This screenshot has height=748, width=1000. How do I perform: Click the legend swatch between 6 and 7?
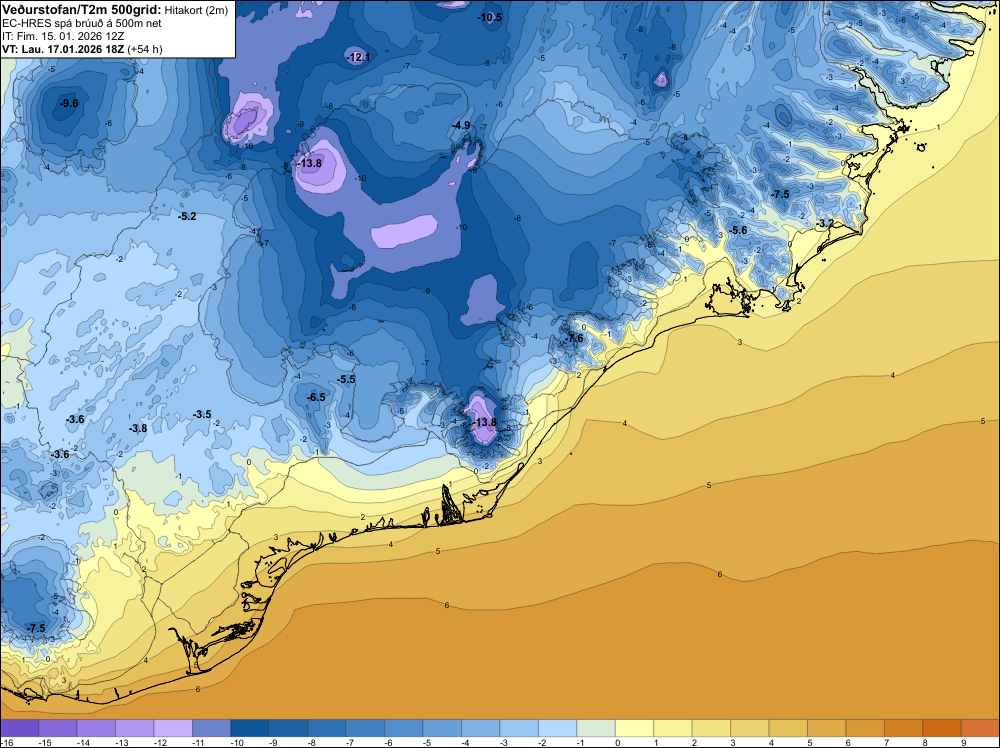[865, 728]
